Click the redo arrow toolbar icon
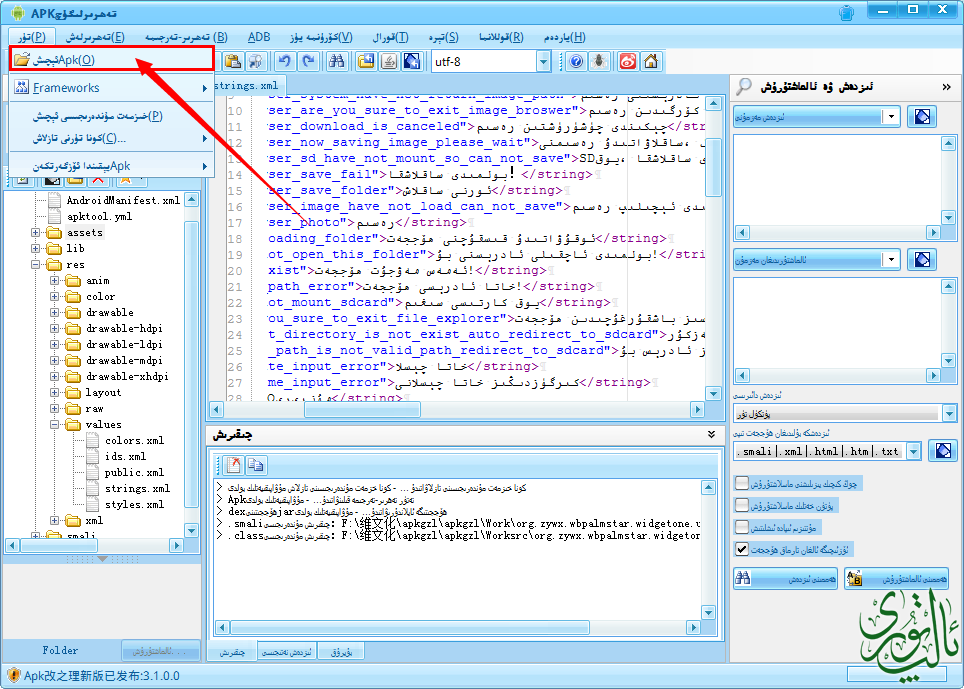Screen dimensions: 964x689 click(309, 61)
